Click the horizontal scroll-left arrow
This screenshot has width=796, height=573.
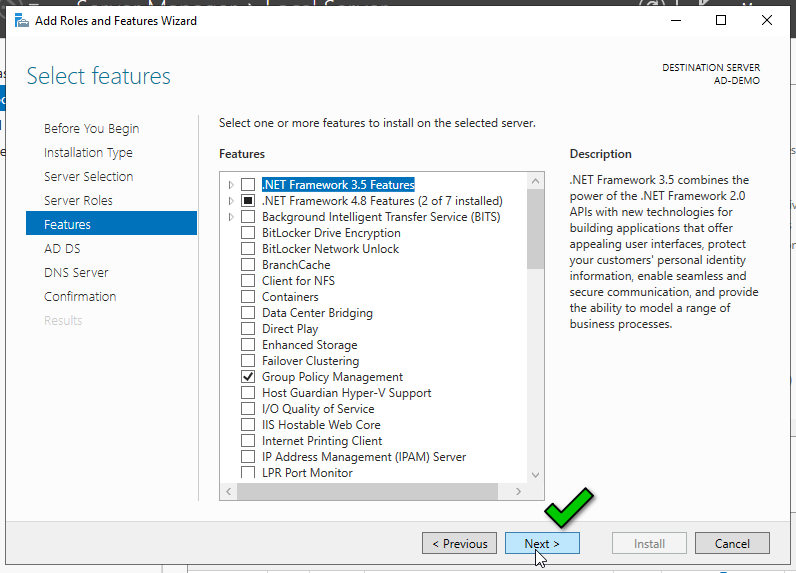tap(229, 492)
